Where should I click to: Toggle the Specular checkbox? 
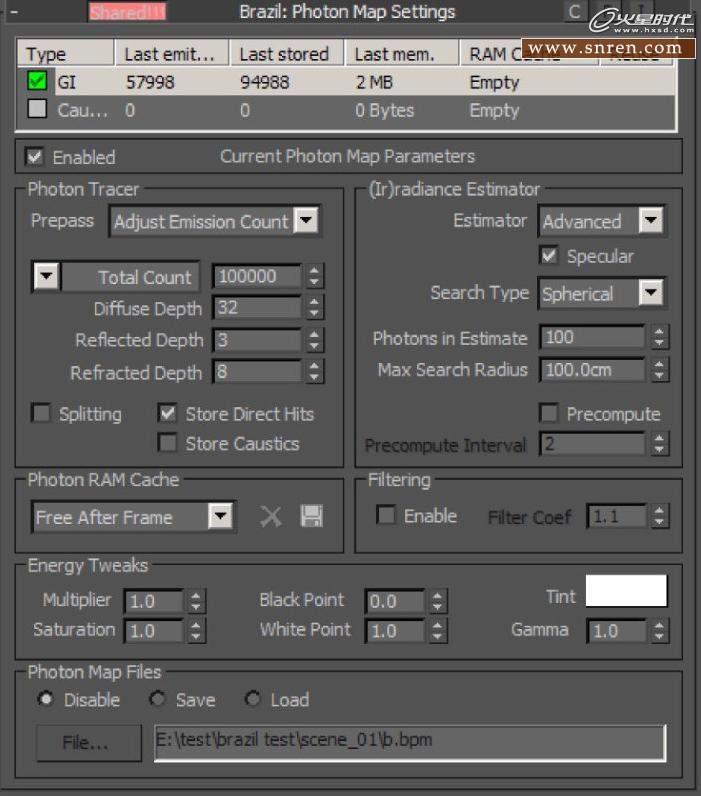549,255
